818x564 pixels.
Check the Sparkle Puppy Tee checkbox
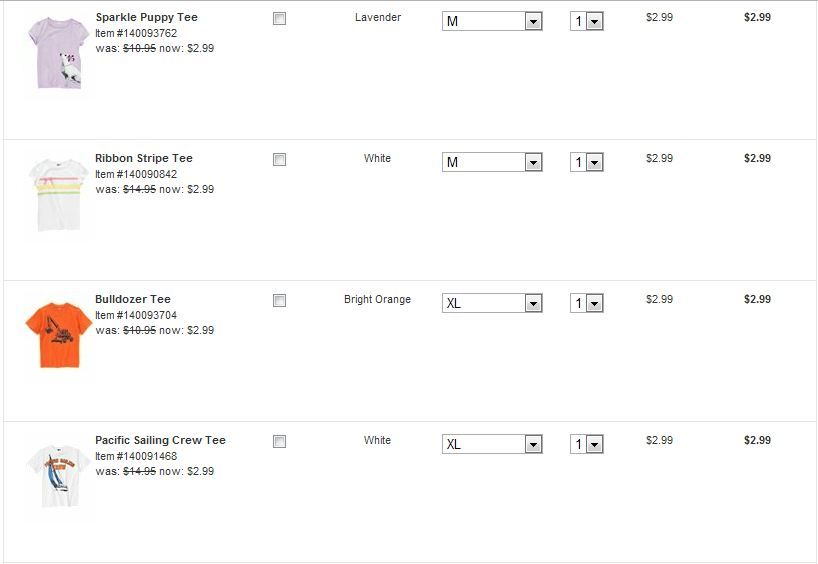pos(280,19)
